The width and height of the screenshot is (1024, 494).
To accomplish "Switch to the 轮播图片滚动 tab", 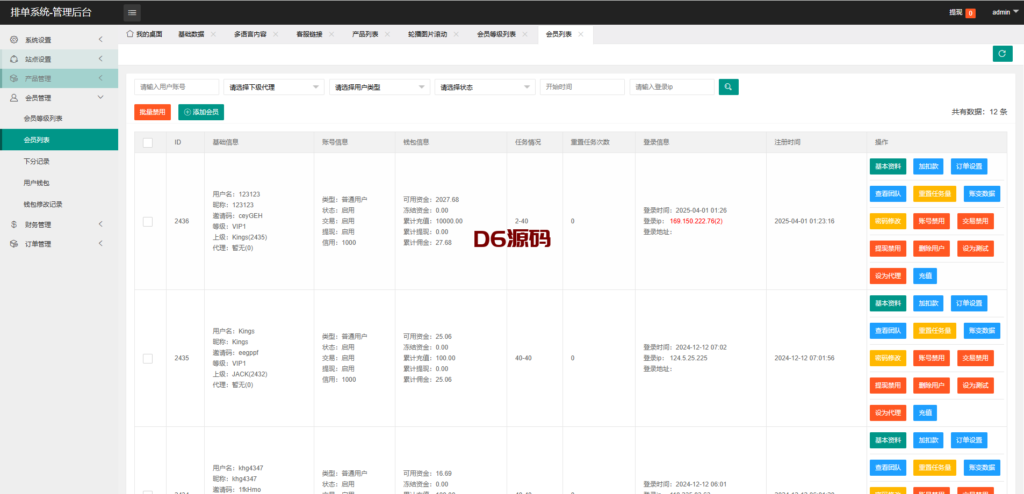I will tap(428, 34).
